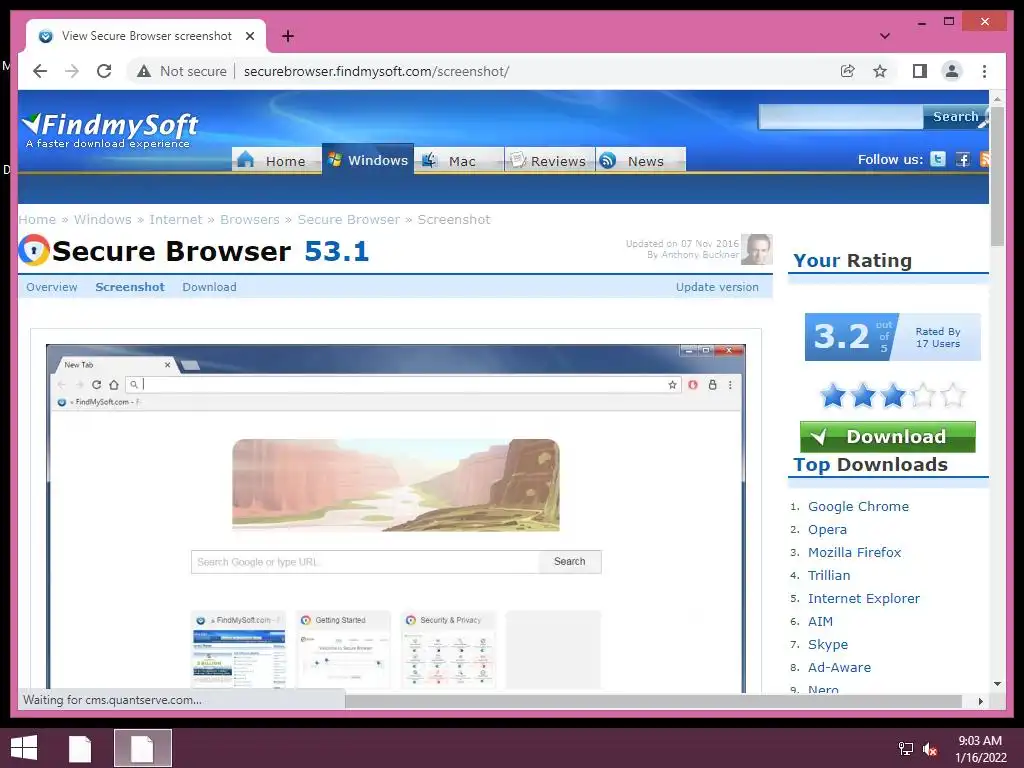Rate with the third star
This screenshot has height=768, width=1024.
tap(893, 395)
